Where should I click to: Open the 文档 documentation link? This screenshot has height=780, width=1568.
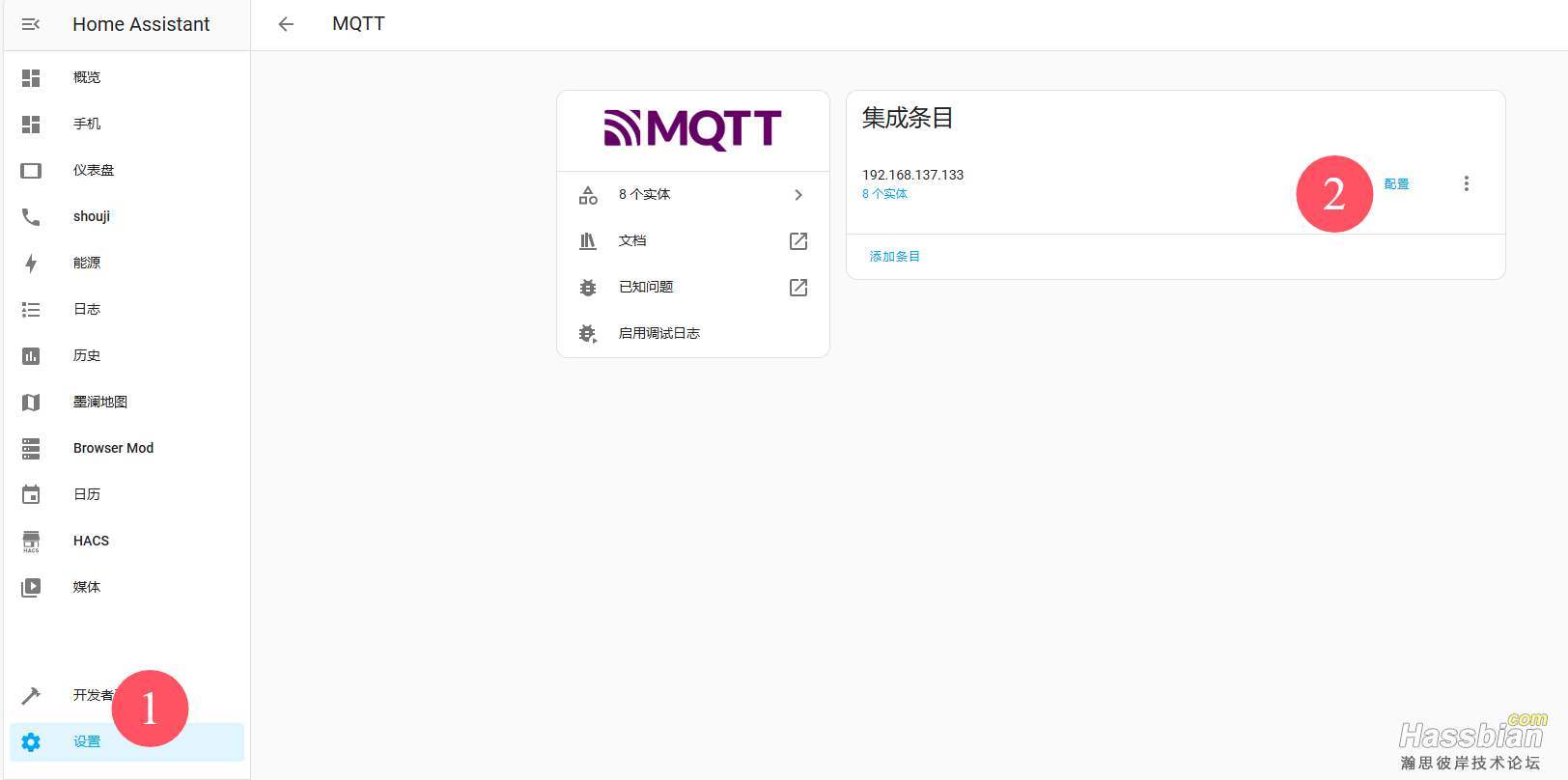click(693, 241)
